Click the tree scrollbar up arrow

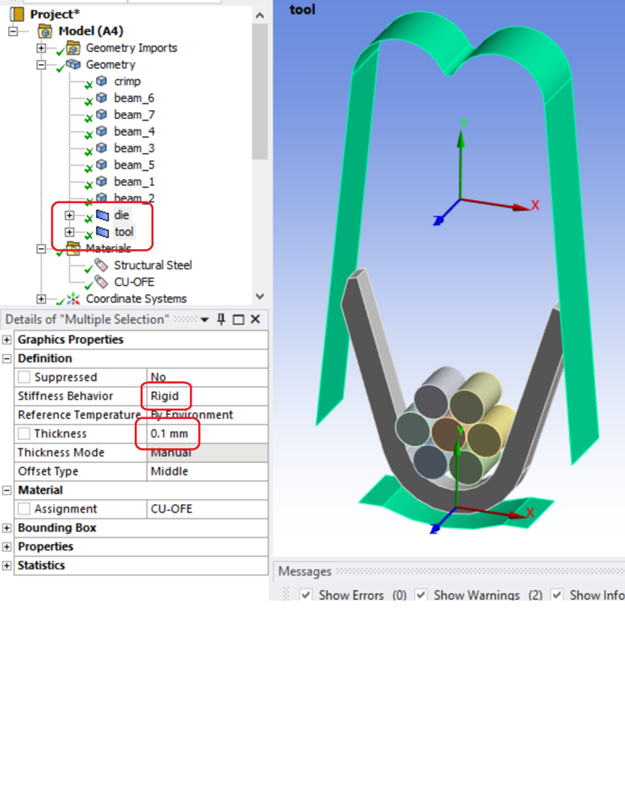pos(260,15)
